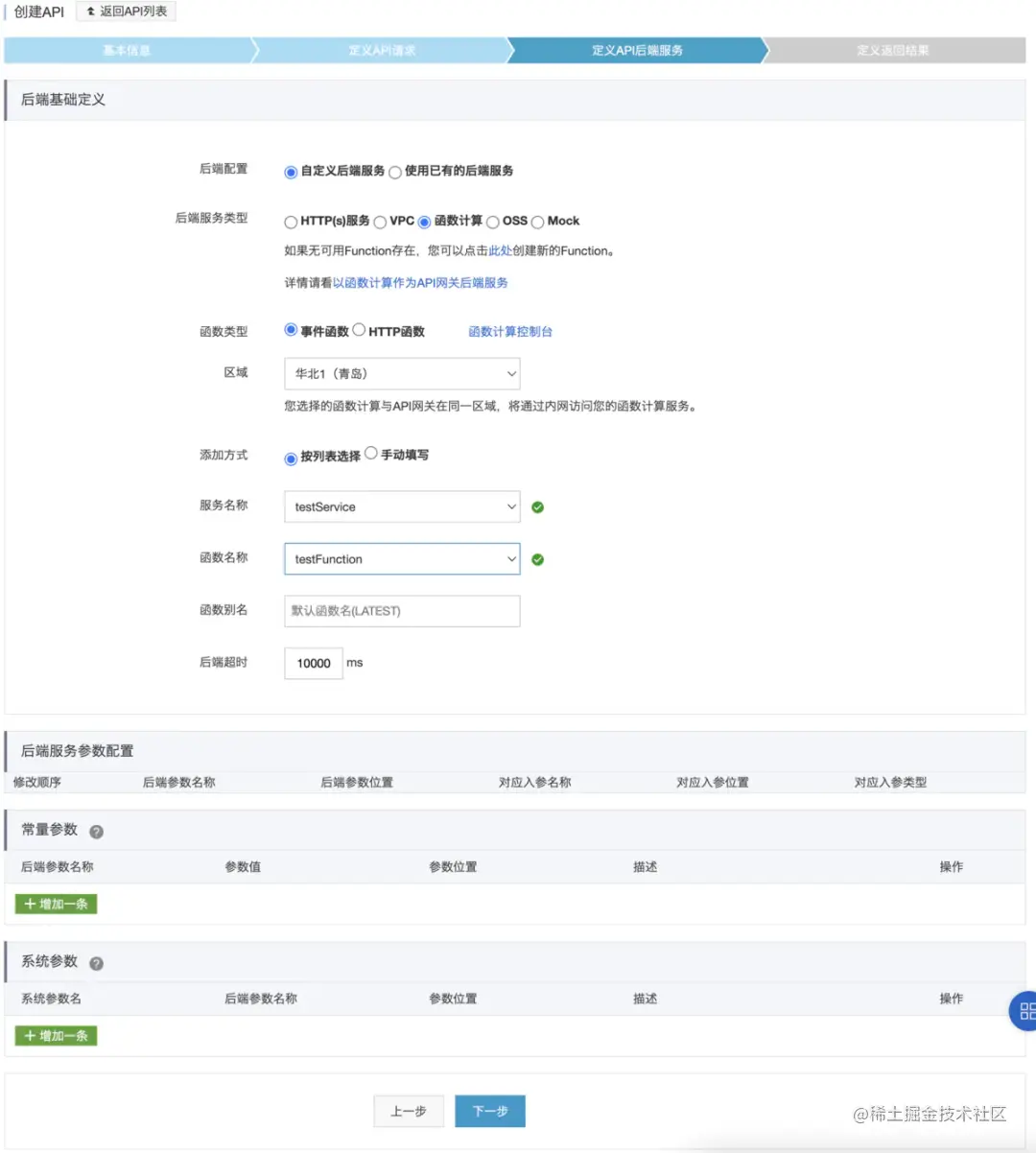Click 后端服务参数配置 section heading
The width and height of the screenshot is (1036, 1153).
(x=78, y=751)
